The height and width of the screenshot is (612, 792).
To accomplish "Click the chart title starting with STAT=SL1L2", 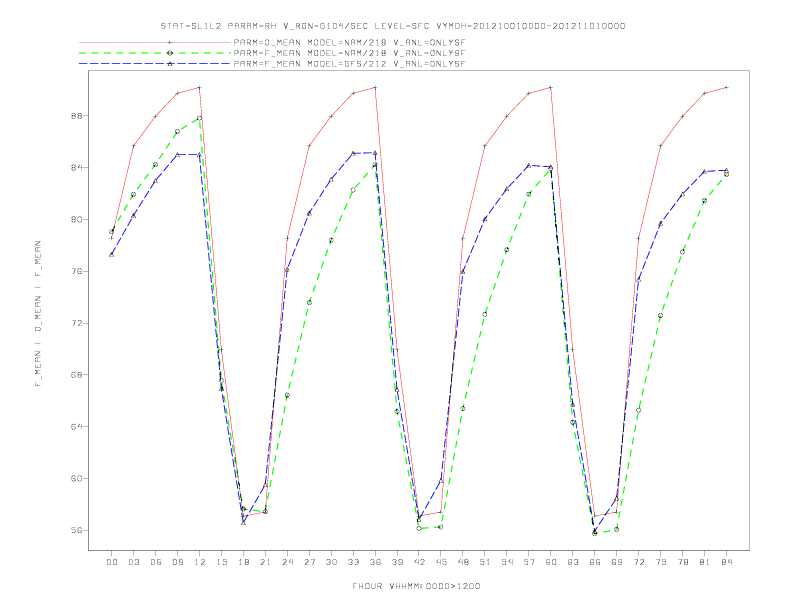I will 392,26.
